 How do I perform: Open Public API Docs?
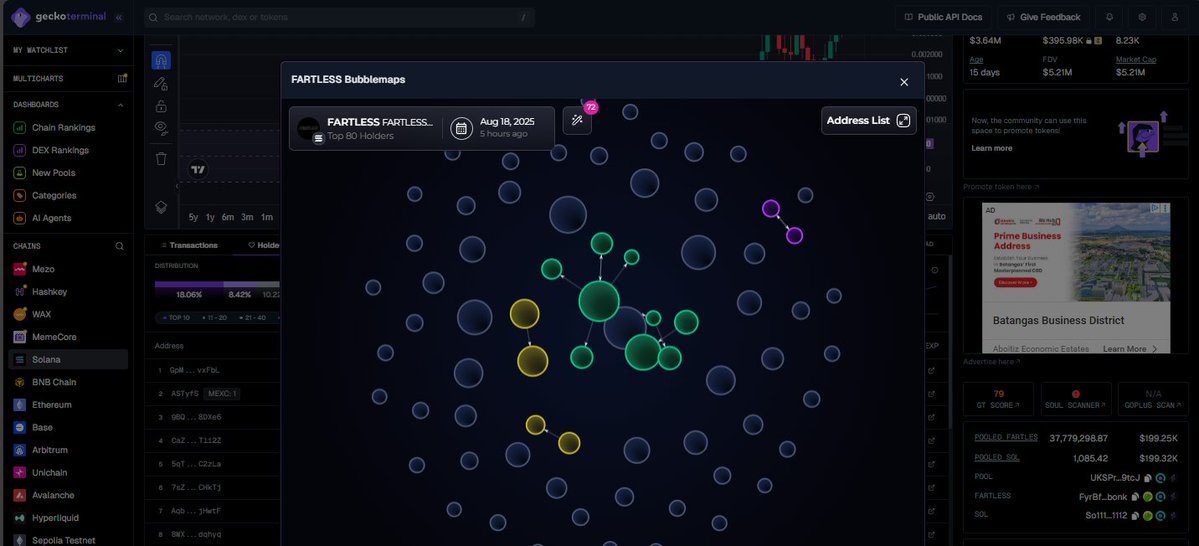pyautogui.click(x=943, y=17)
